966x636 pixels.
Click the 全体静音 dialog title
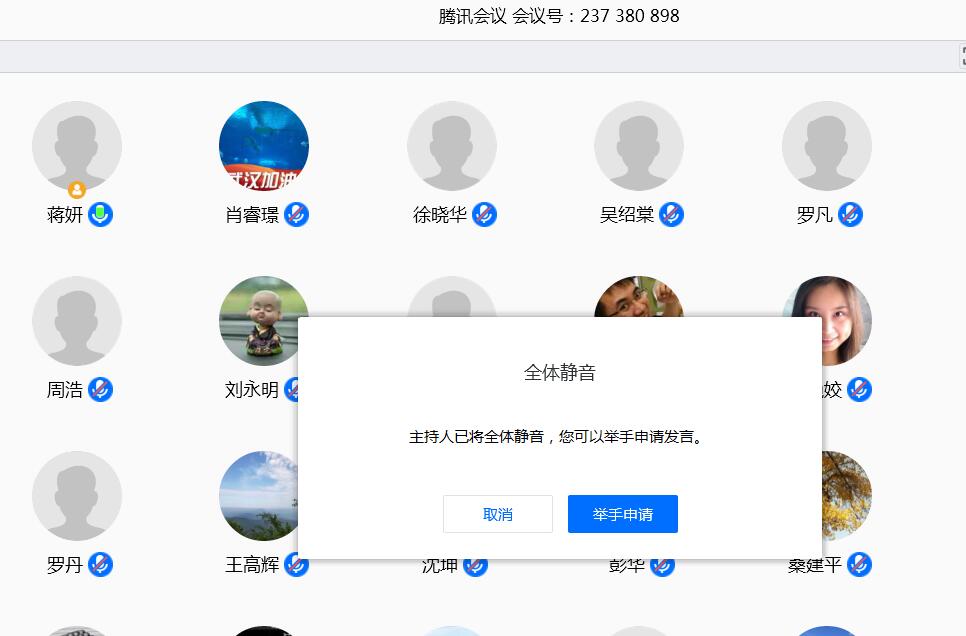pyautogui.click(x=559, y=373)
